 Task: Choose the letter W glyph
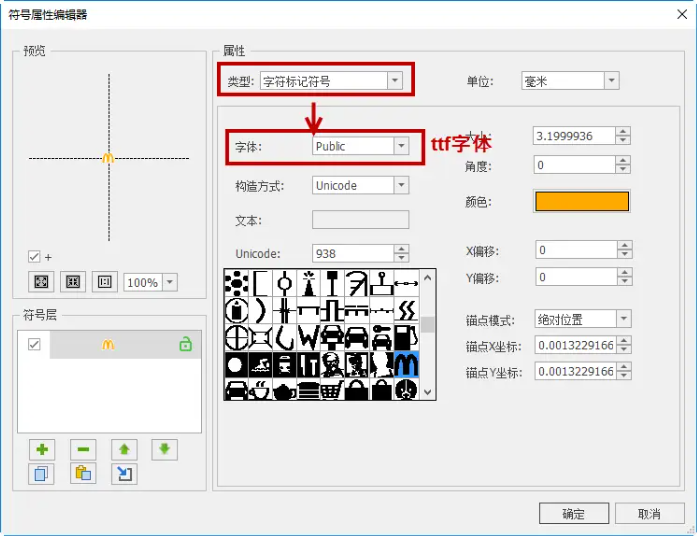pyautogui.click(x=308, y=337)
